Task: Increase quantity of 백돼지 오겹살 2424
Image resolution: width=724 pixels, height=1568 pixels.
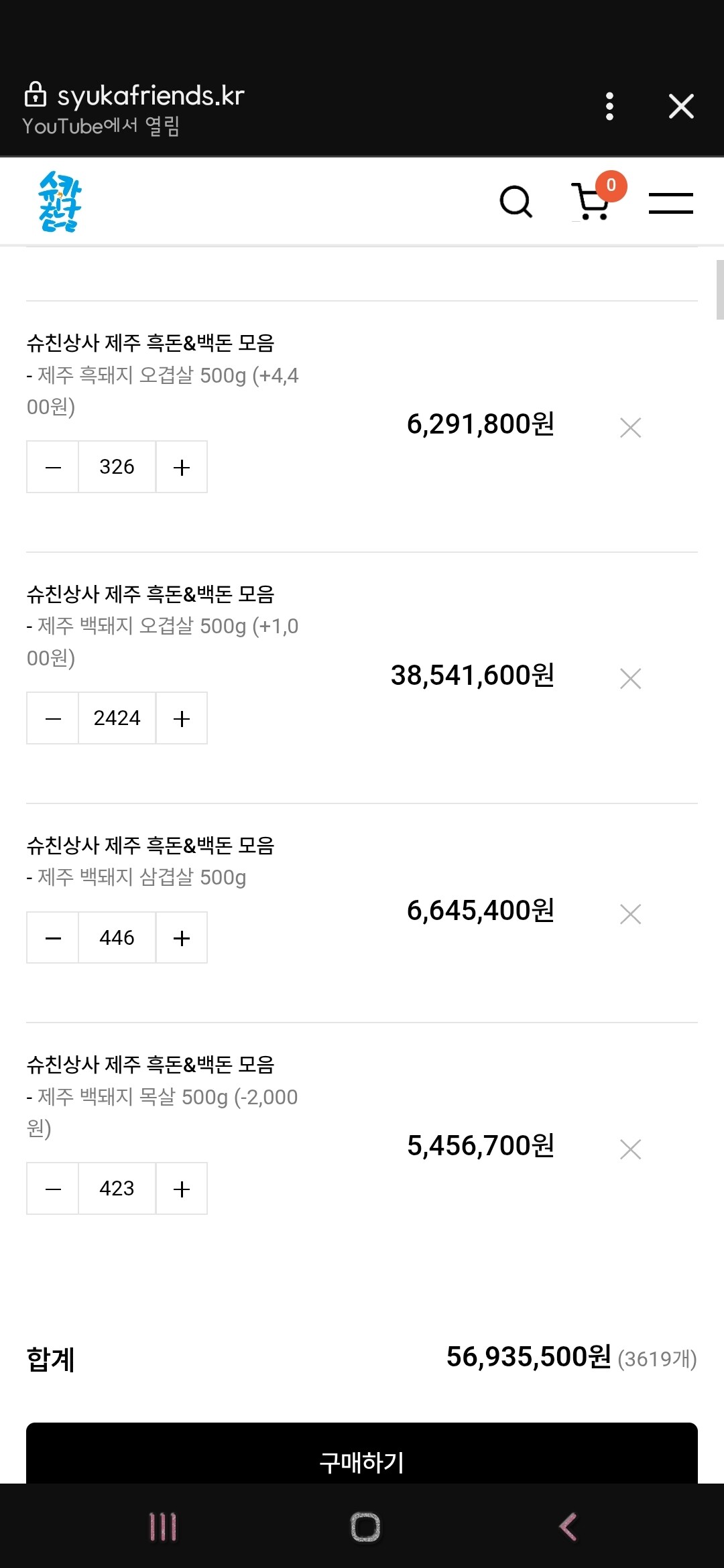Action: click(182, 718)
